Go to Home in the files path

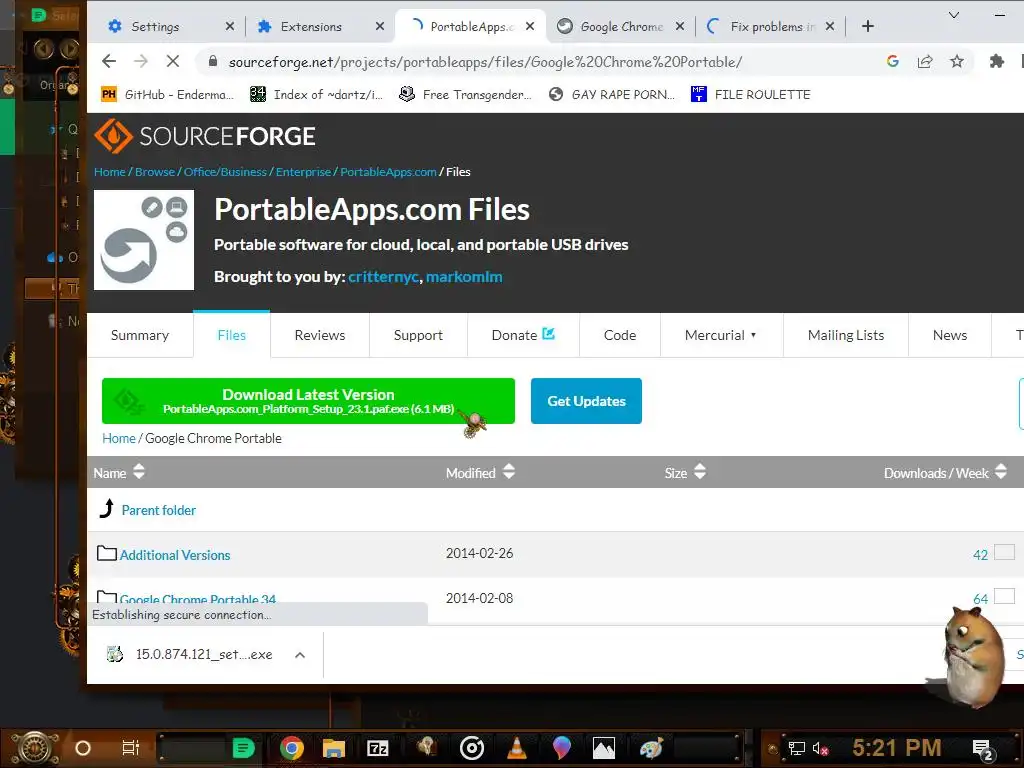point(118,438)
